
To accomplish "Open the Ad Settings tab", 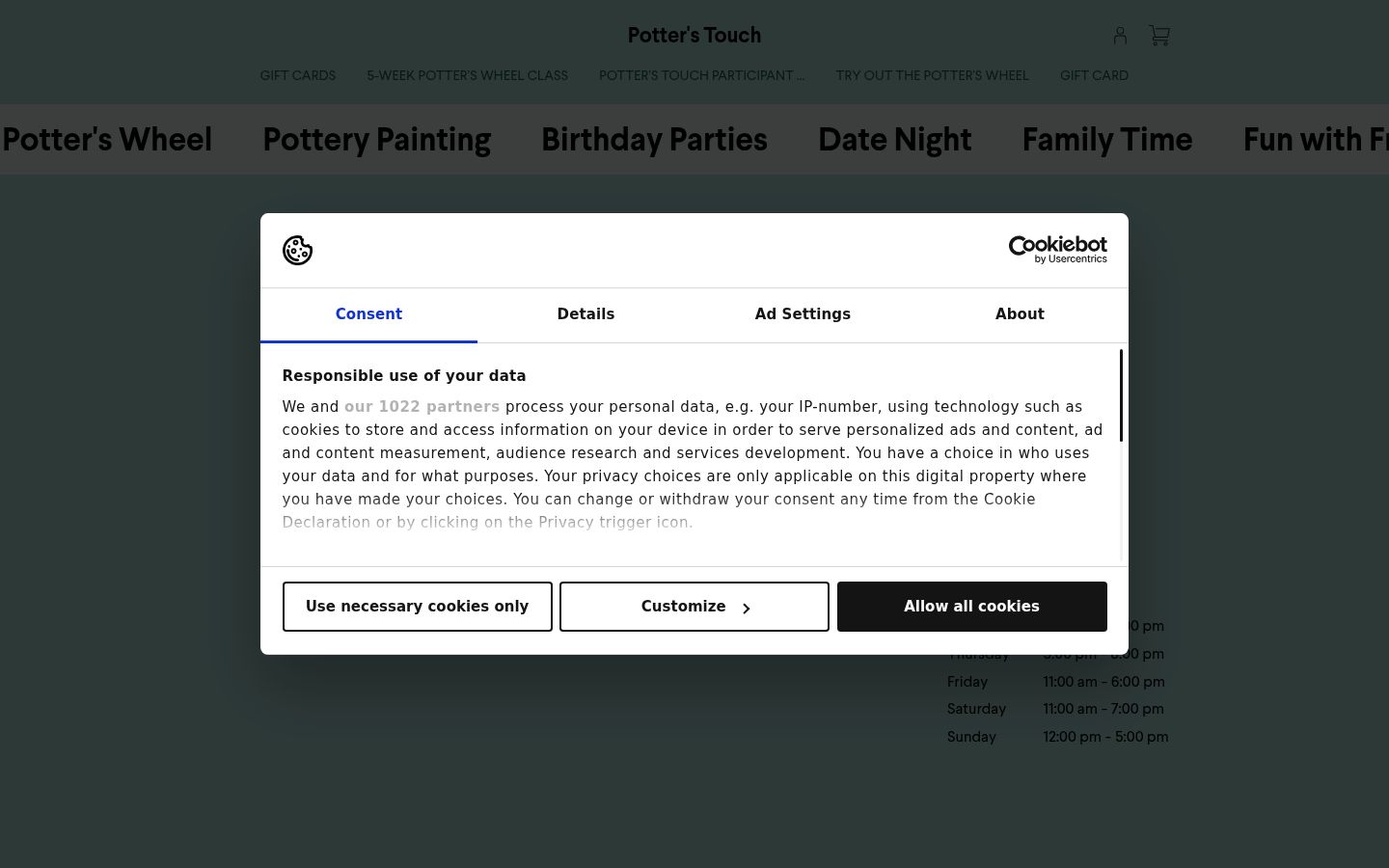I will (x=803, y=314).
